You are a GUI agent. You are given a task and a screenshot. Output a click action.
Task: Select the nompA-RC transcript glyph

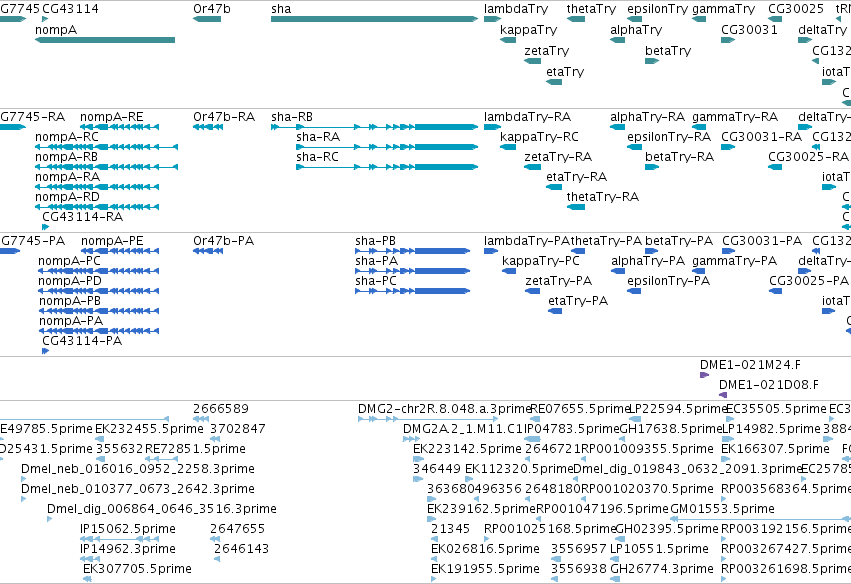106,147
